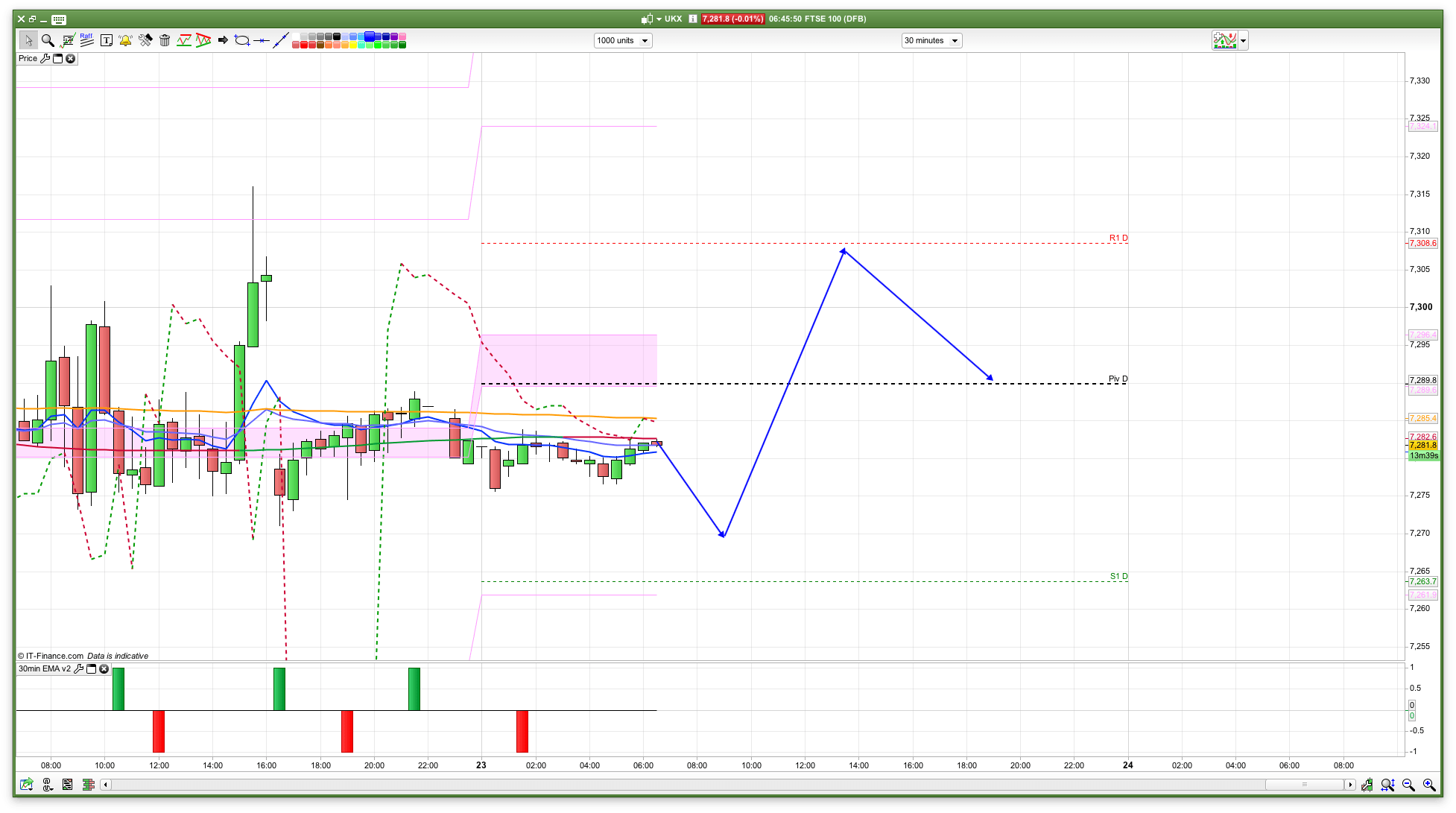
Task: Select the text annotation tool
Action: (x=107, y=40)
